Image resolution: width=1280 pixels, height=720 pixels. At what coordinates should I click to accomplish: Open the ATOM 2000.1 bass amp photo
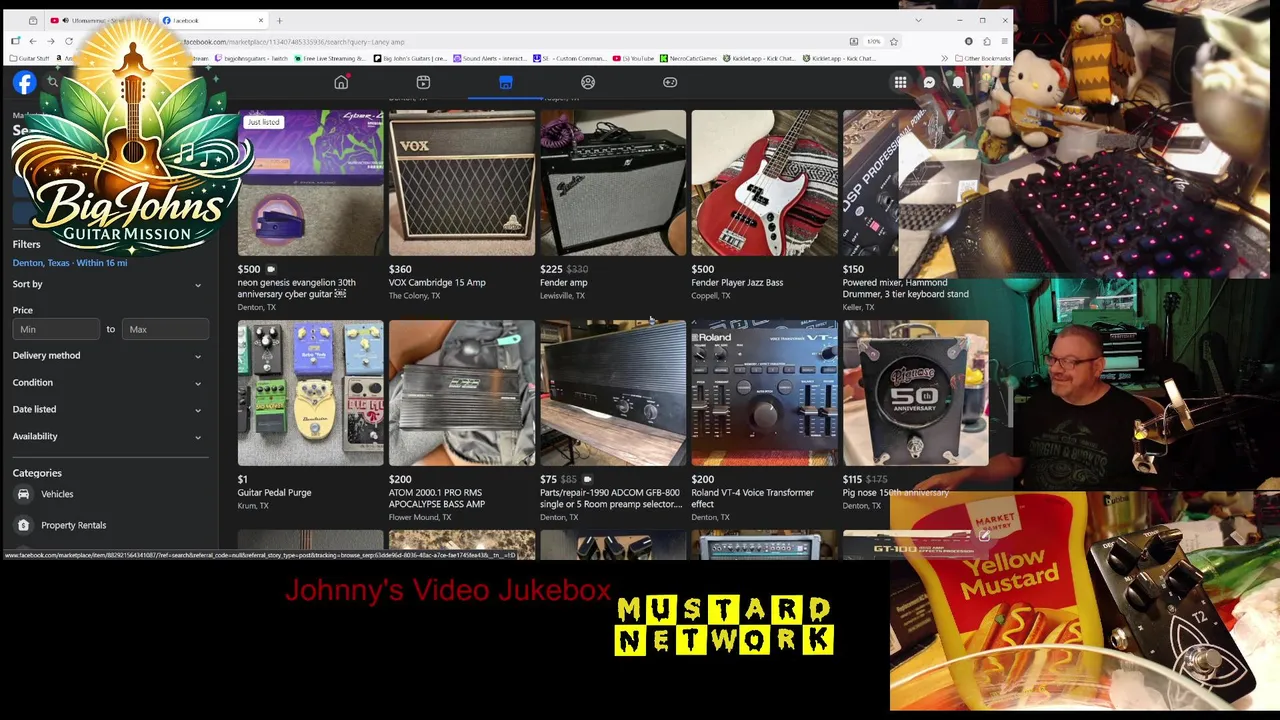click(x=462, y=393)
